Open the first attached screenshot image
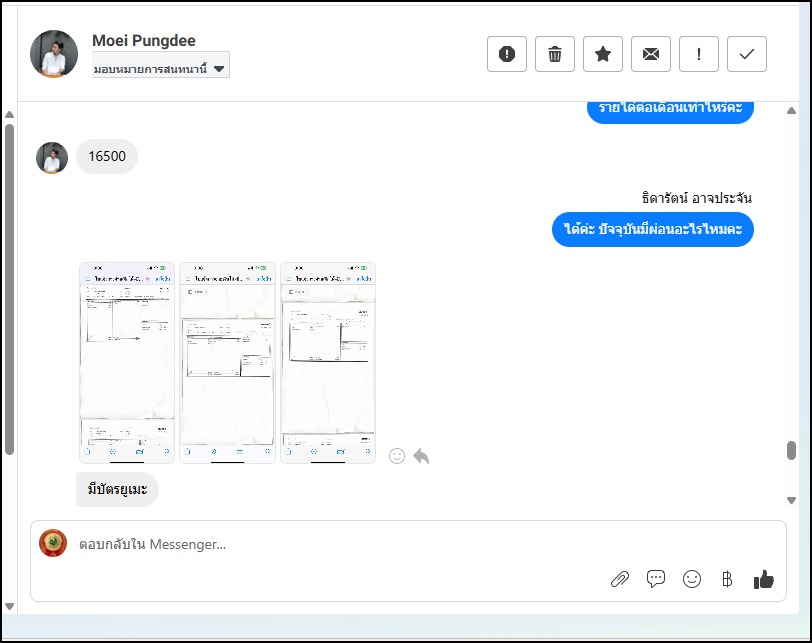The image size is (812, 643). [x=127, y=363]
